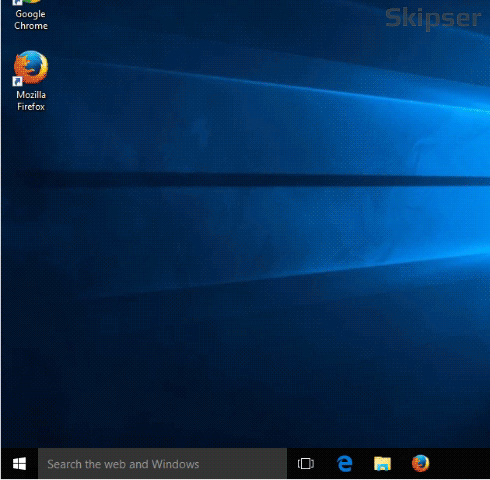The image size is (490, 480).
Task: Open the Windows Start menu
Action: point(19,464)
